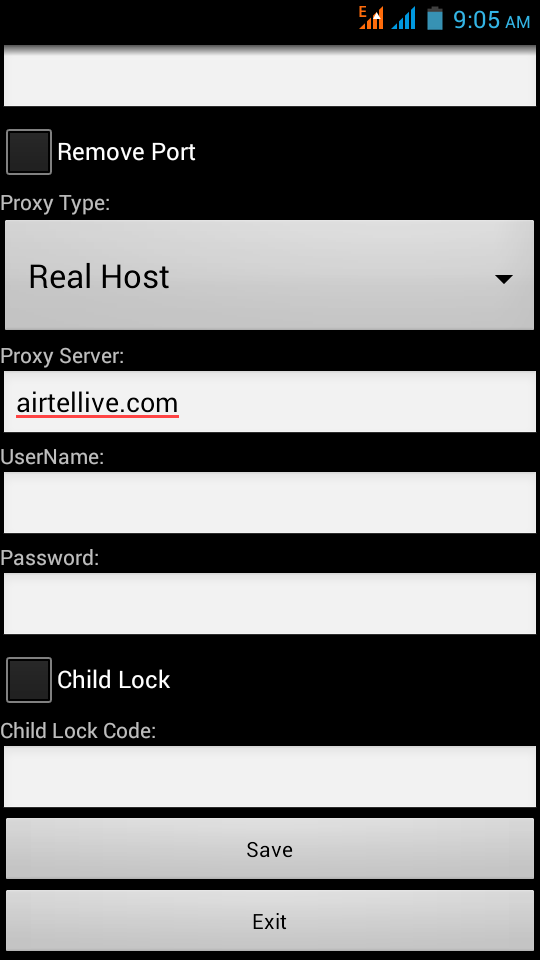Image resolution: width=540 pixels, height=960 pixels.
Task: Tap the Remove Port label text
Action: [126, 152]
